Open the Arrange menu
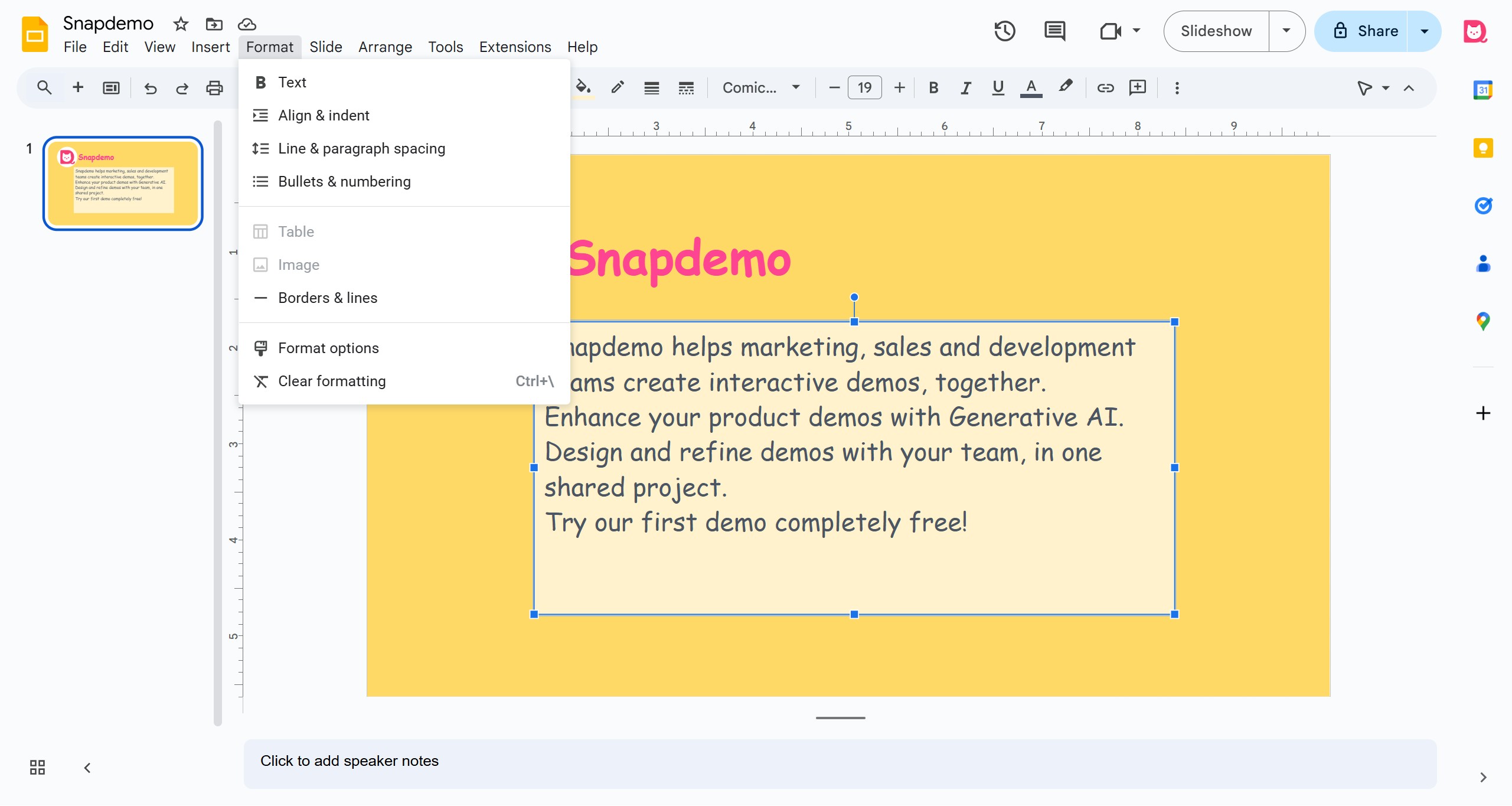The height and width of the screenshot is (806, 1512). [x=385, y=47]
